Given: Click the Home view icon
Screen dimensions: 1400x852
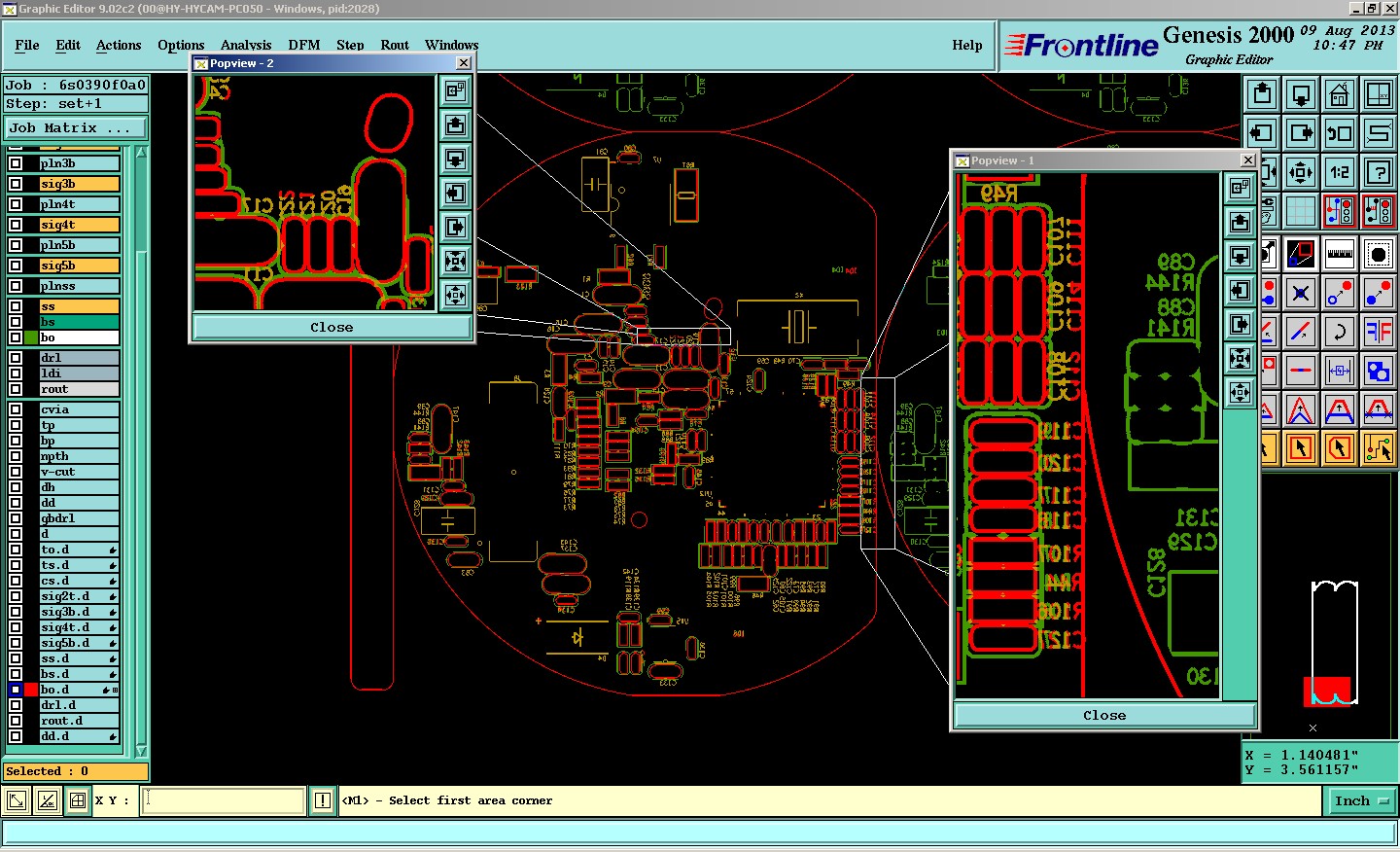Looking at the screenshot, I should click(x=1340, y=94).
